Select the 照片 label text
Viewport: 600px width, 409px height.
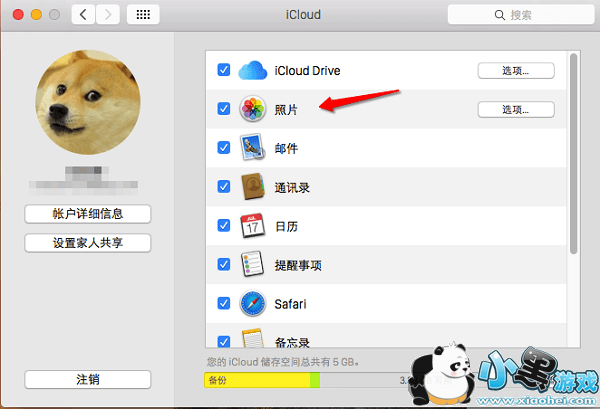tap(286, 110)
